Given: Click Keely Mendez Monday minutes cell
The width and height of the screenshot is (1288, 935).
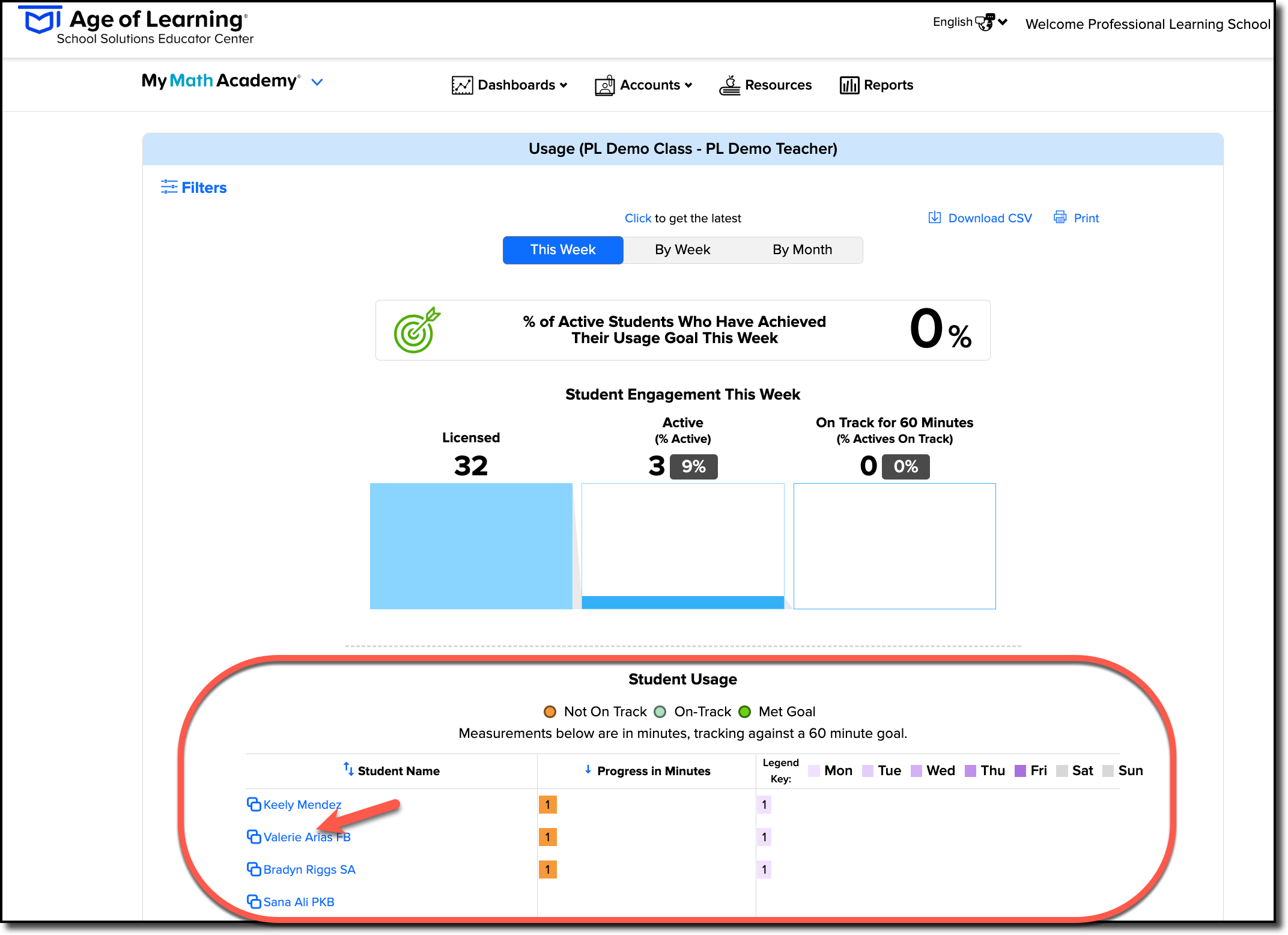Looking at the screenshot, I should (x=764, y=805).
